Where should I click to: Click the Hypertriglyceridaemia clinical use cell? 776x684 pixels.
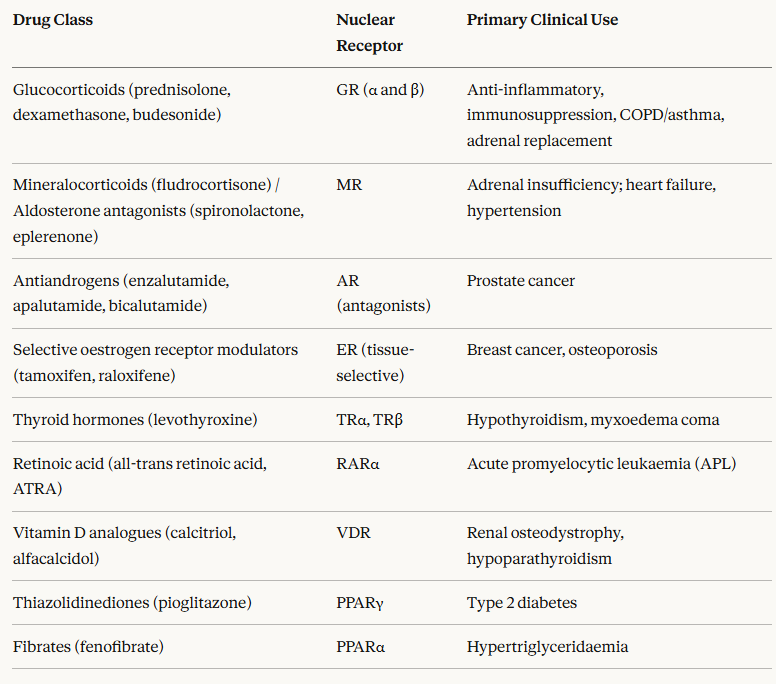coord(547,647)
